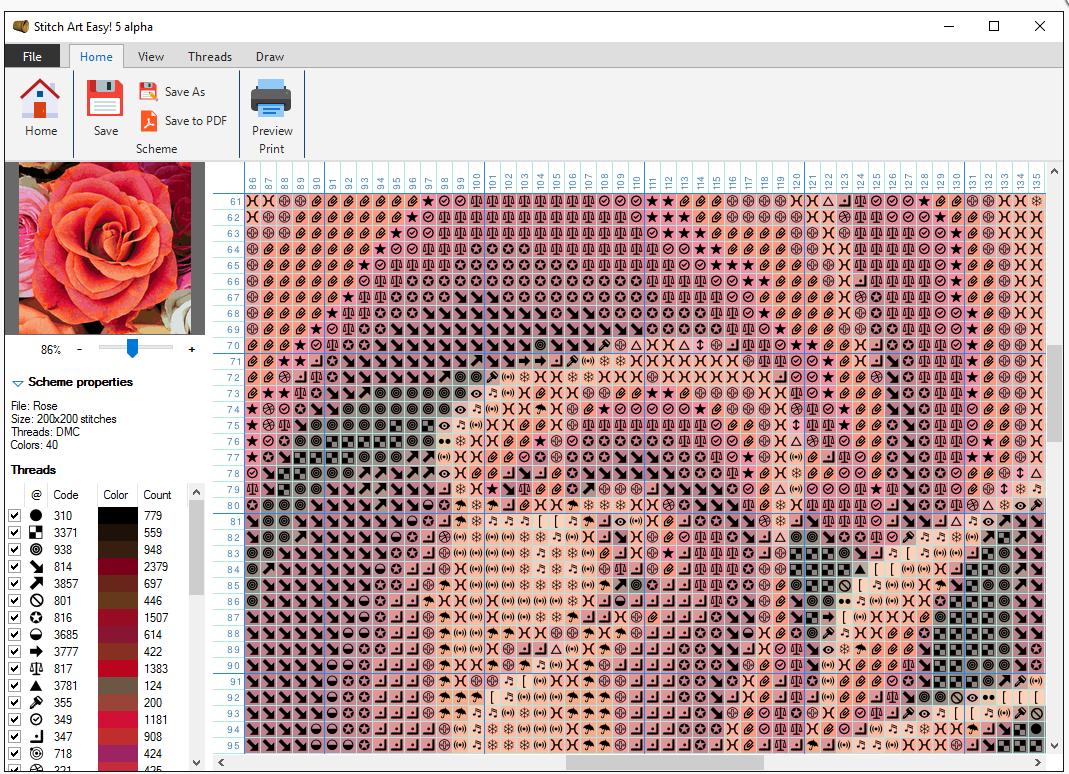Screen dimensions: 1069x774
Task: Click the preview zoom slider handle
Action: [132, 348]
